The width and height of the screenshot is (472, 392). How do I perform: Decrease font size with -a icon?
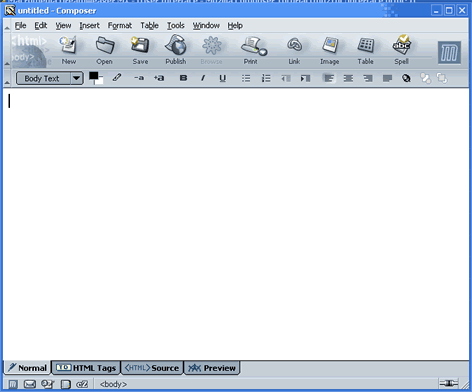coord(139,78)
